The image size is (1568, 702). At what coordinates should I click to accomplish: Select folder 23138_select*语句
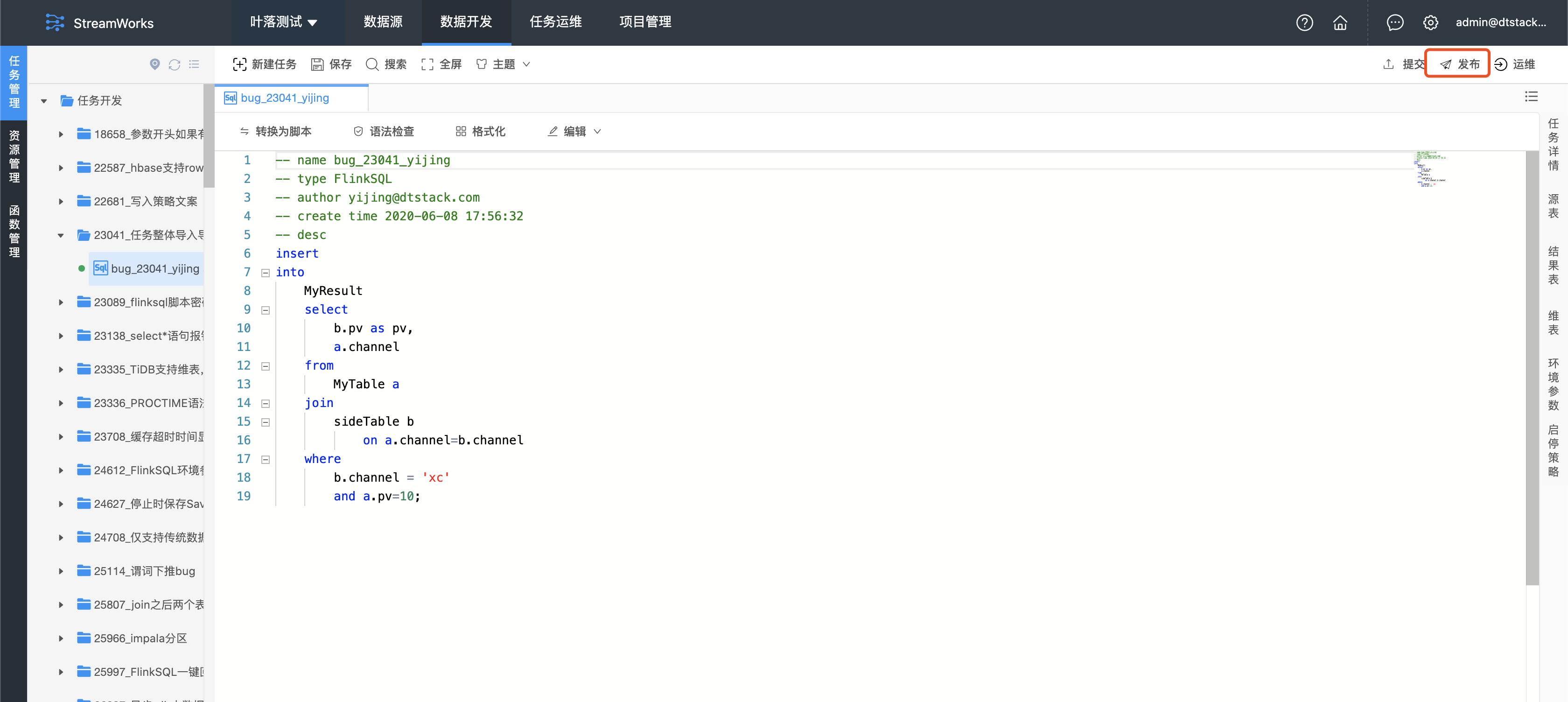pos(140,336)
